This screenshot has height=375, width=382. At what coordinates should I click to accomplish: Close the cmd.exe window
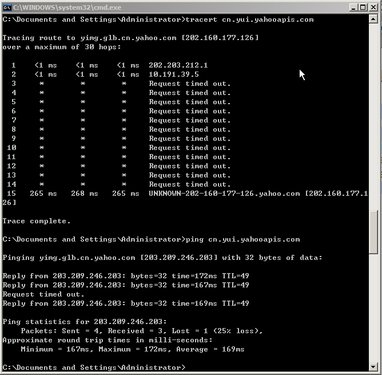373,7
